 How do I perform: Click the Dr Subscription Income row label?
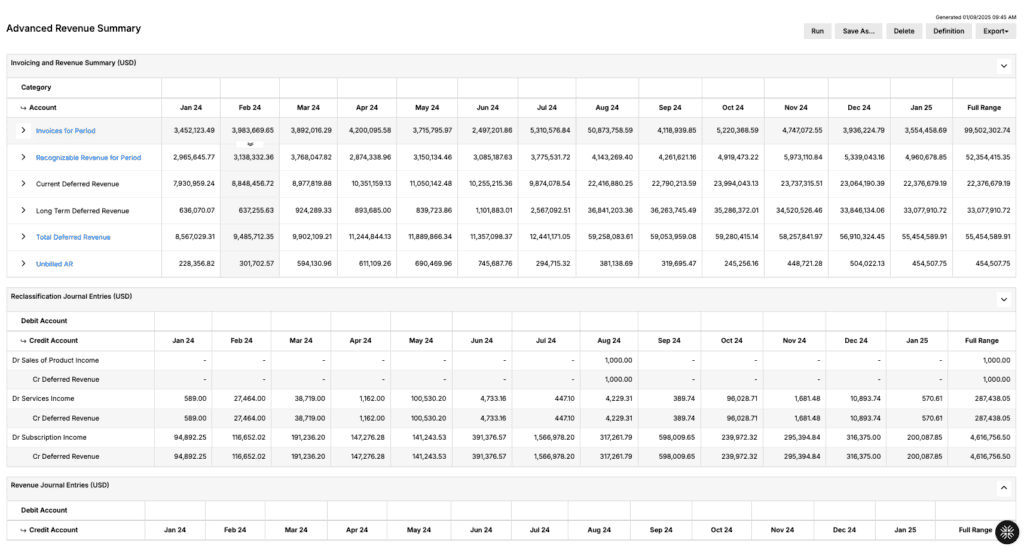[49, 437]
